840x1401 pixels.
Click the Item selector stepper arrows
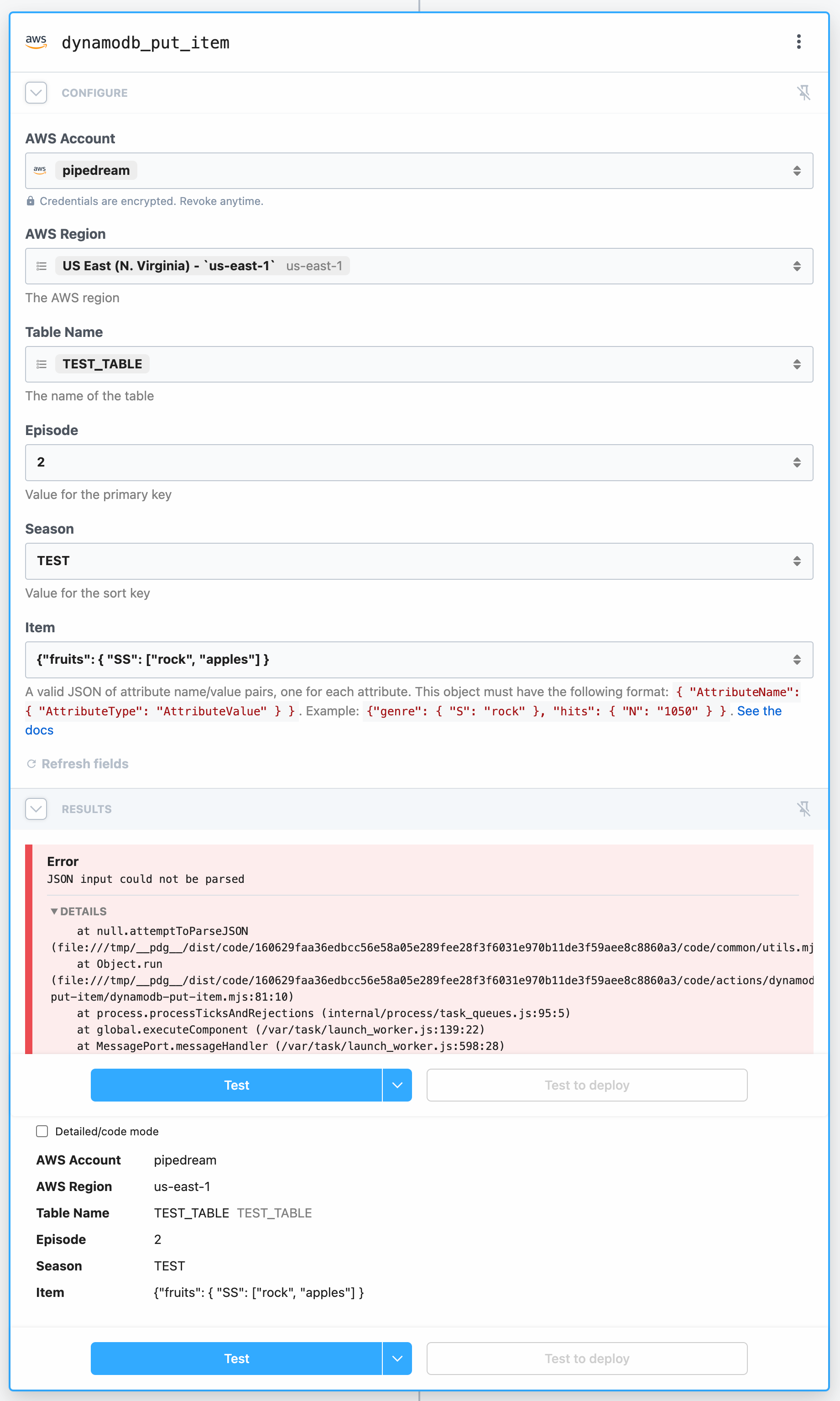coord(796,659)
